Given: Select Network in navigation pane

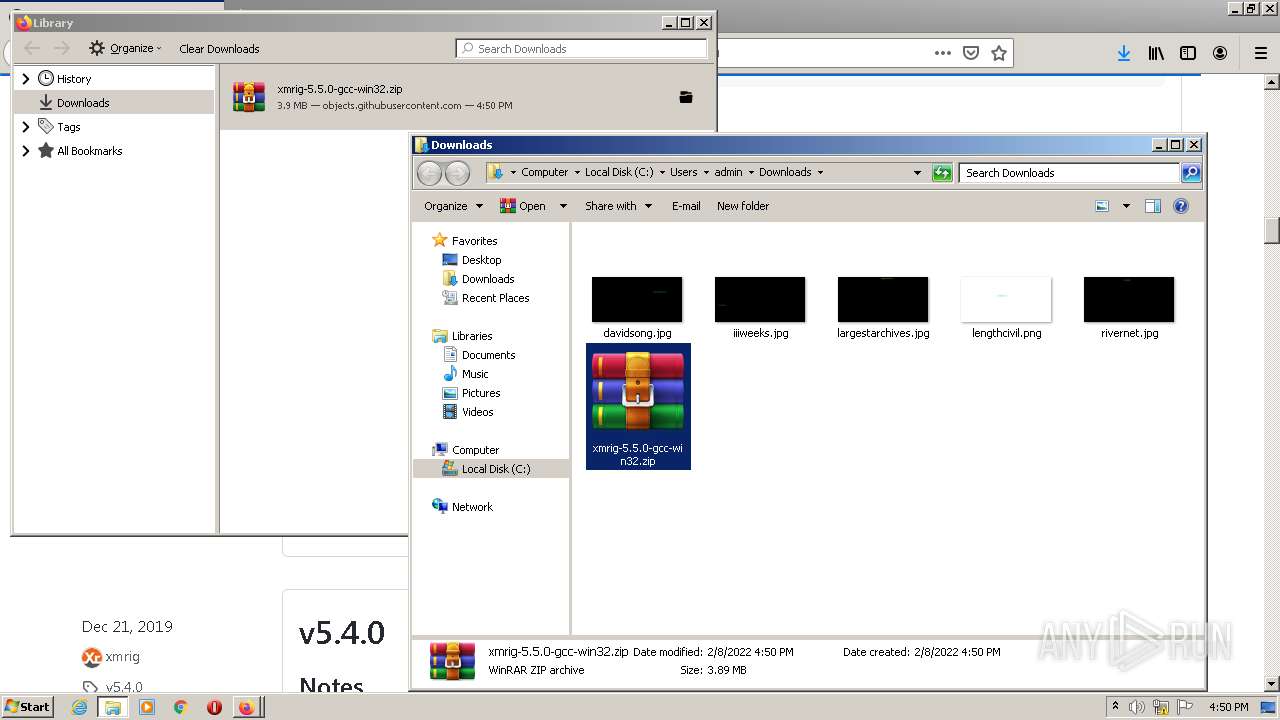Looking at the screenshot, I should pyautogui.click(x=472, y=507).
